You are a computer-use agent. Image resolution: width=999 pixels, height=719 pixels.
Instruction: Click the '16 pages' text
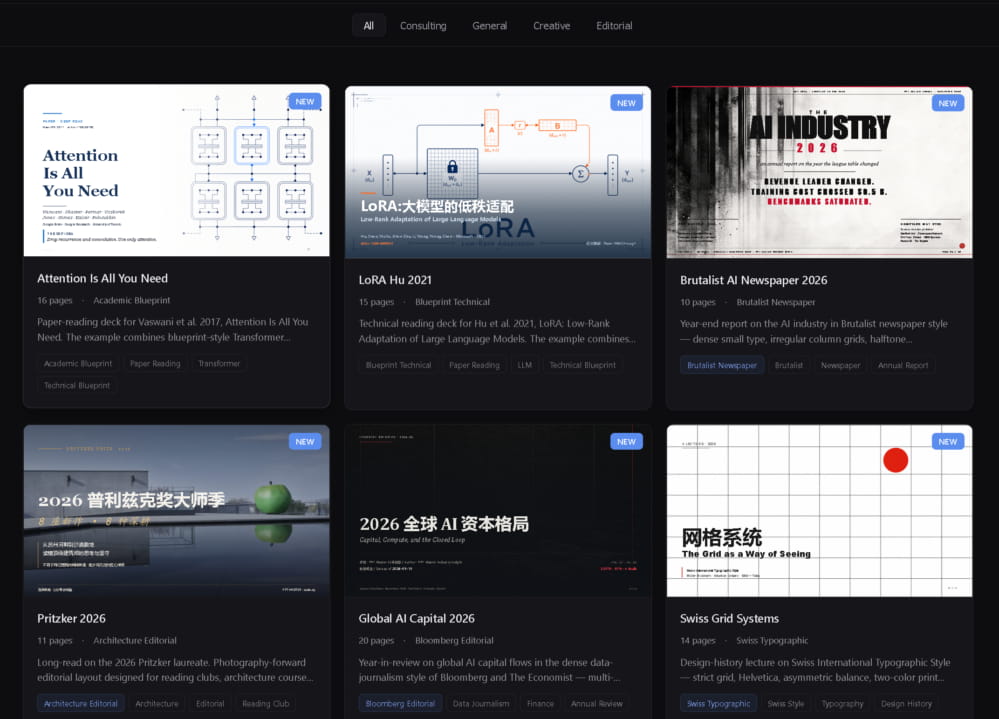click(x=55, y=300)
